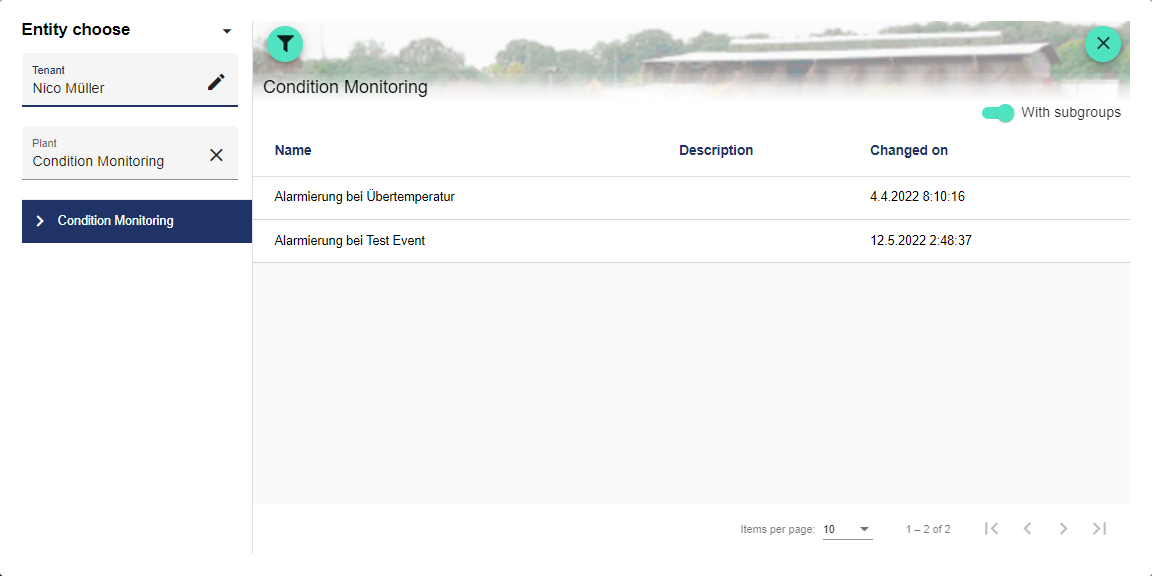Expand the Condition Monitoring tree node
This screenshot has width=1152, height=576.
point(40,221)
